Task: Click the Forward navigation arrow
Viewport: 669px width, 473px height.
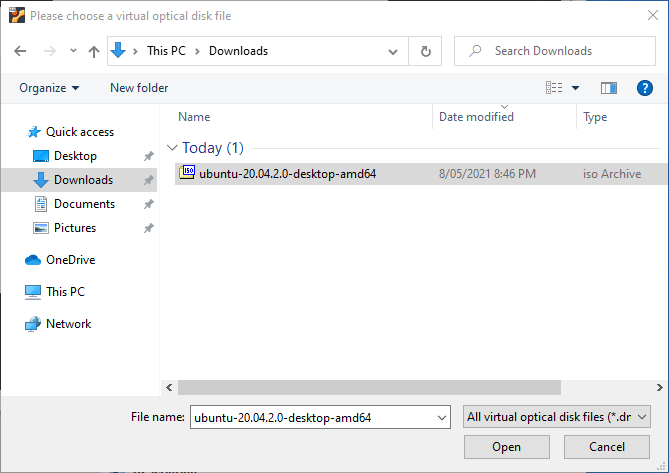Action: tap(50, 51)
